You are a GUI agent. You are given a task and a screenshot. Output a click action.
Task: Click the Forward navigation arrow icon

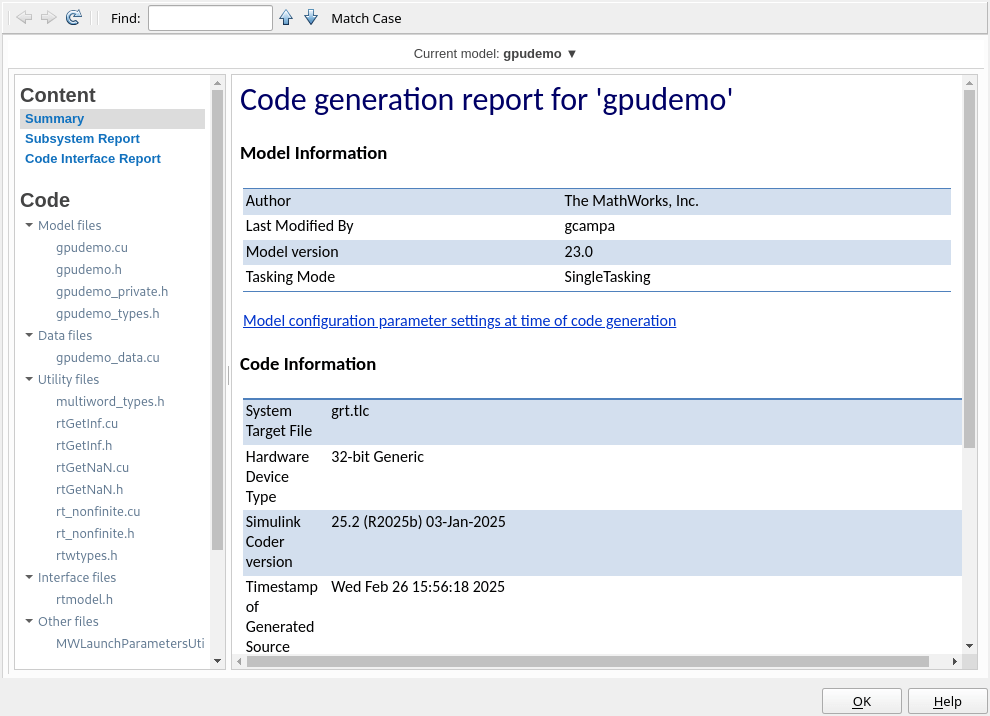point(48,18)
